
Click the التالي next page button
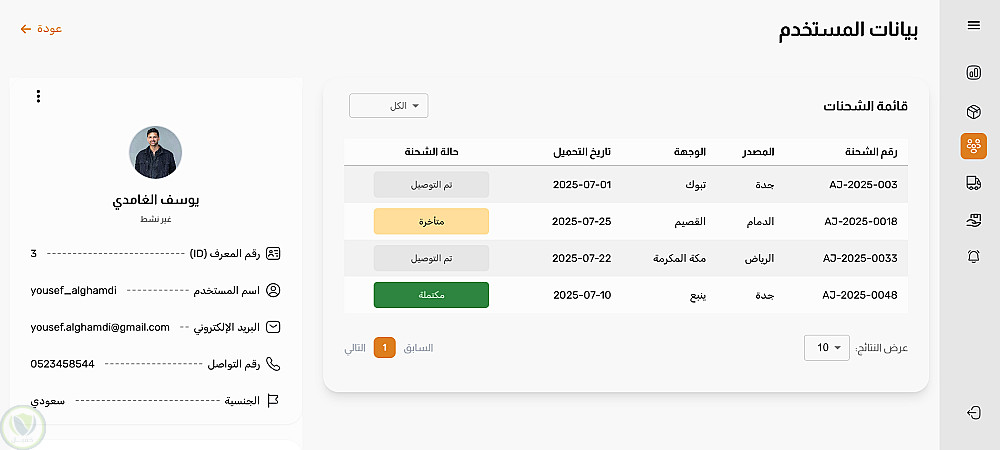point(355,348)
